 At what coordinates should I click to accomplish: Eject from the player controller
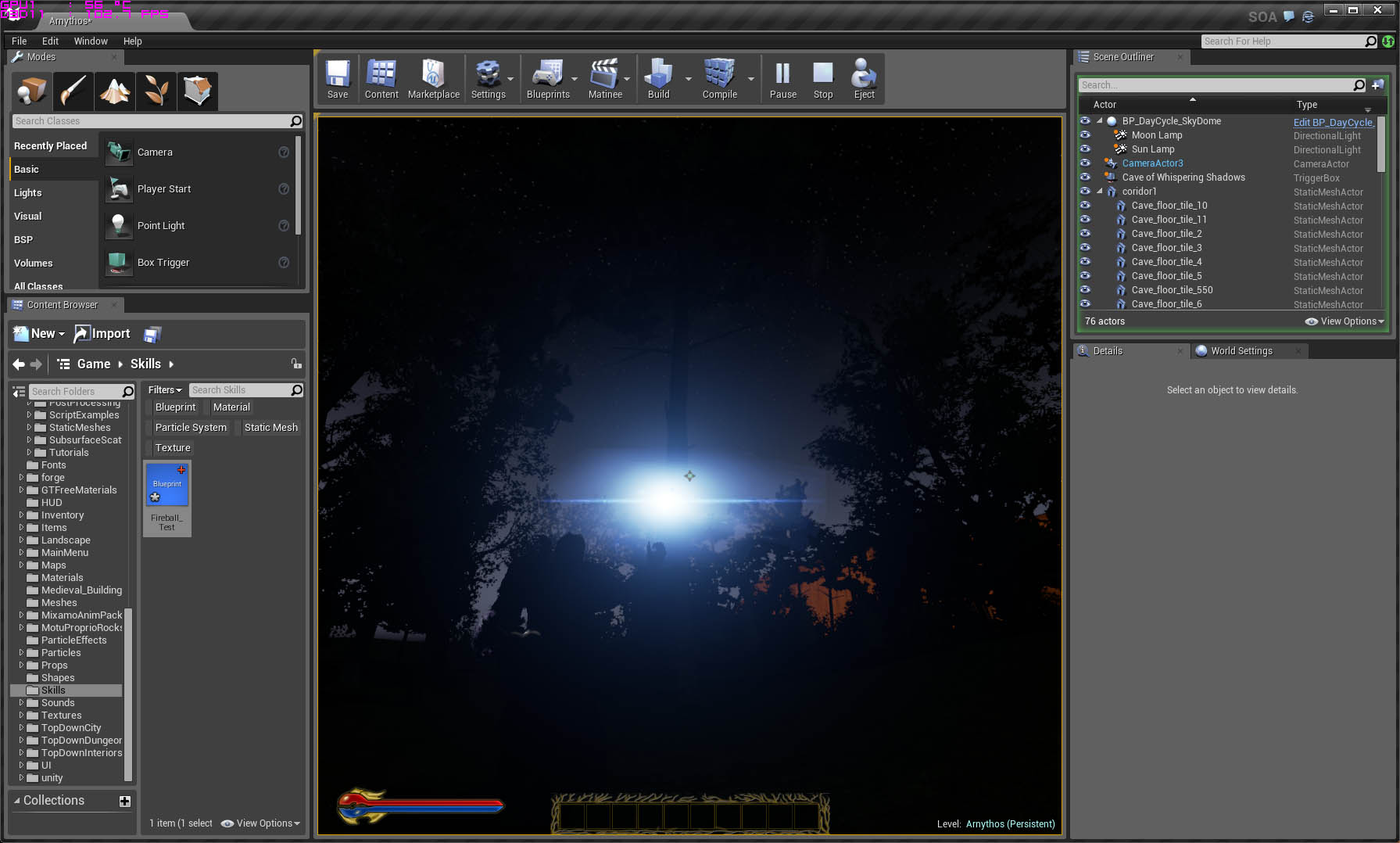click(x=864, y=79)
